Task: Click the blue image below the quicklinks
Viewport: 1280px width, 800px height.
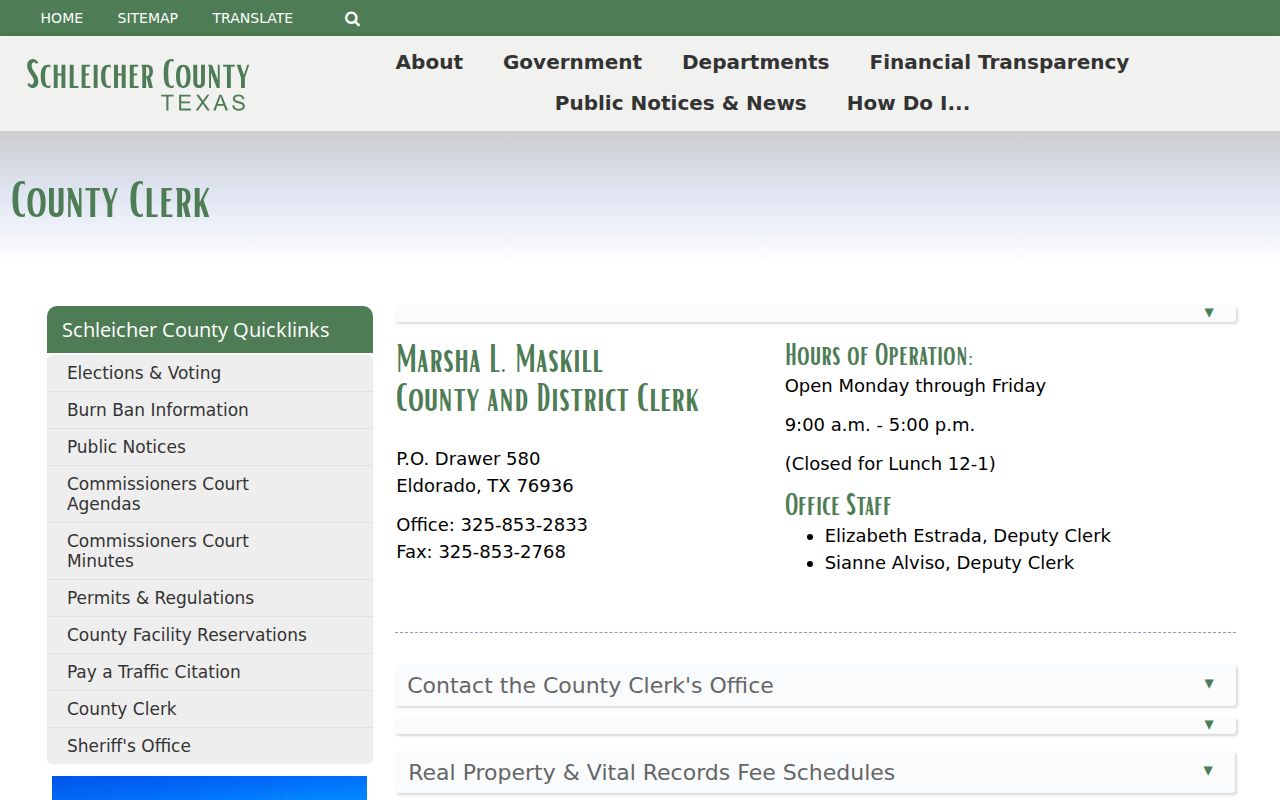Action: (x=210, y=788)
